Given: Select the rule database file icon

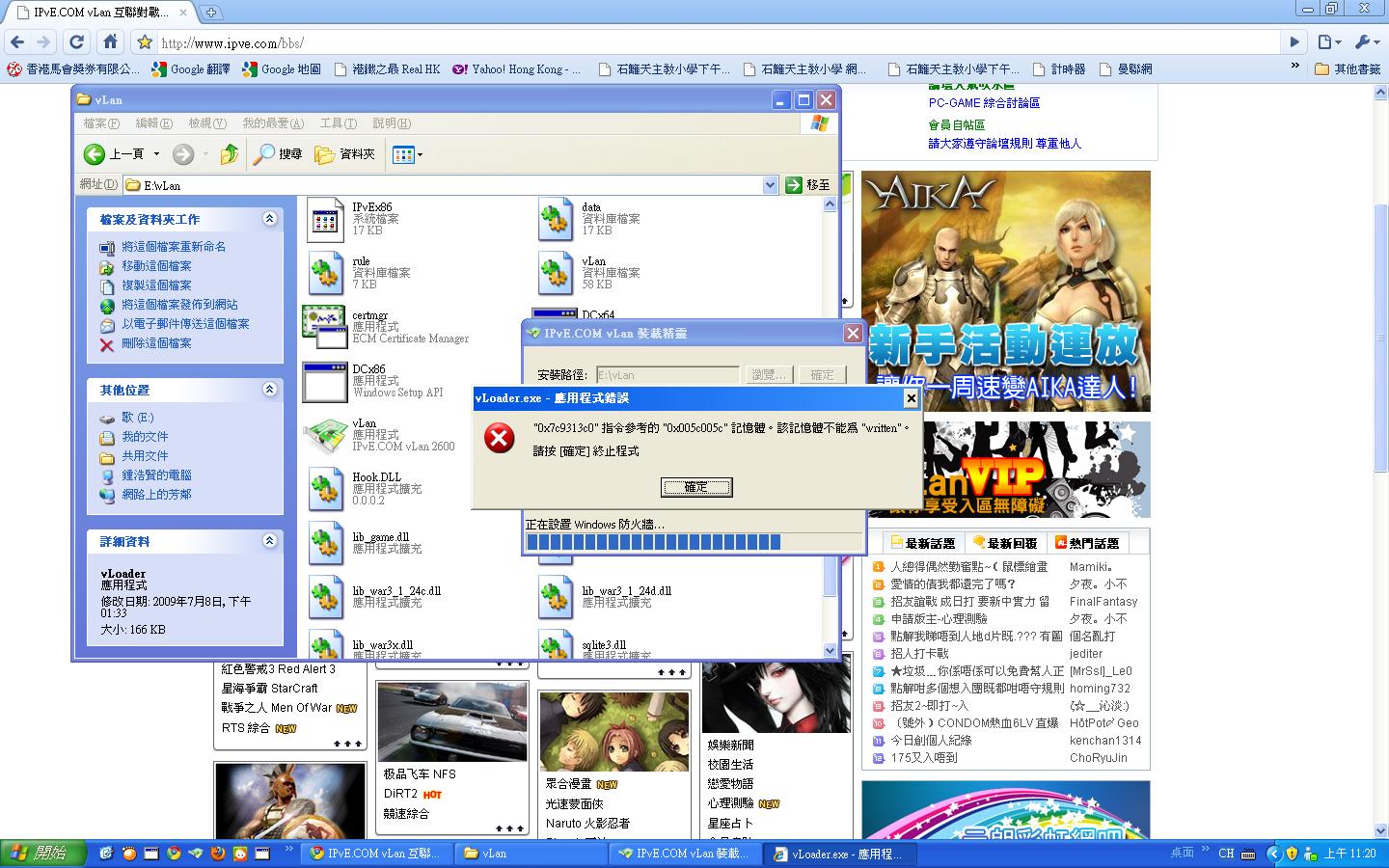Looking at the screenshot, I should (x=325, y=274).
